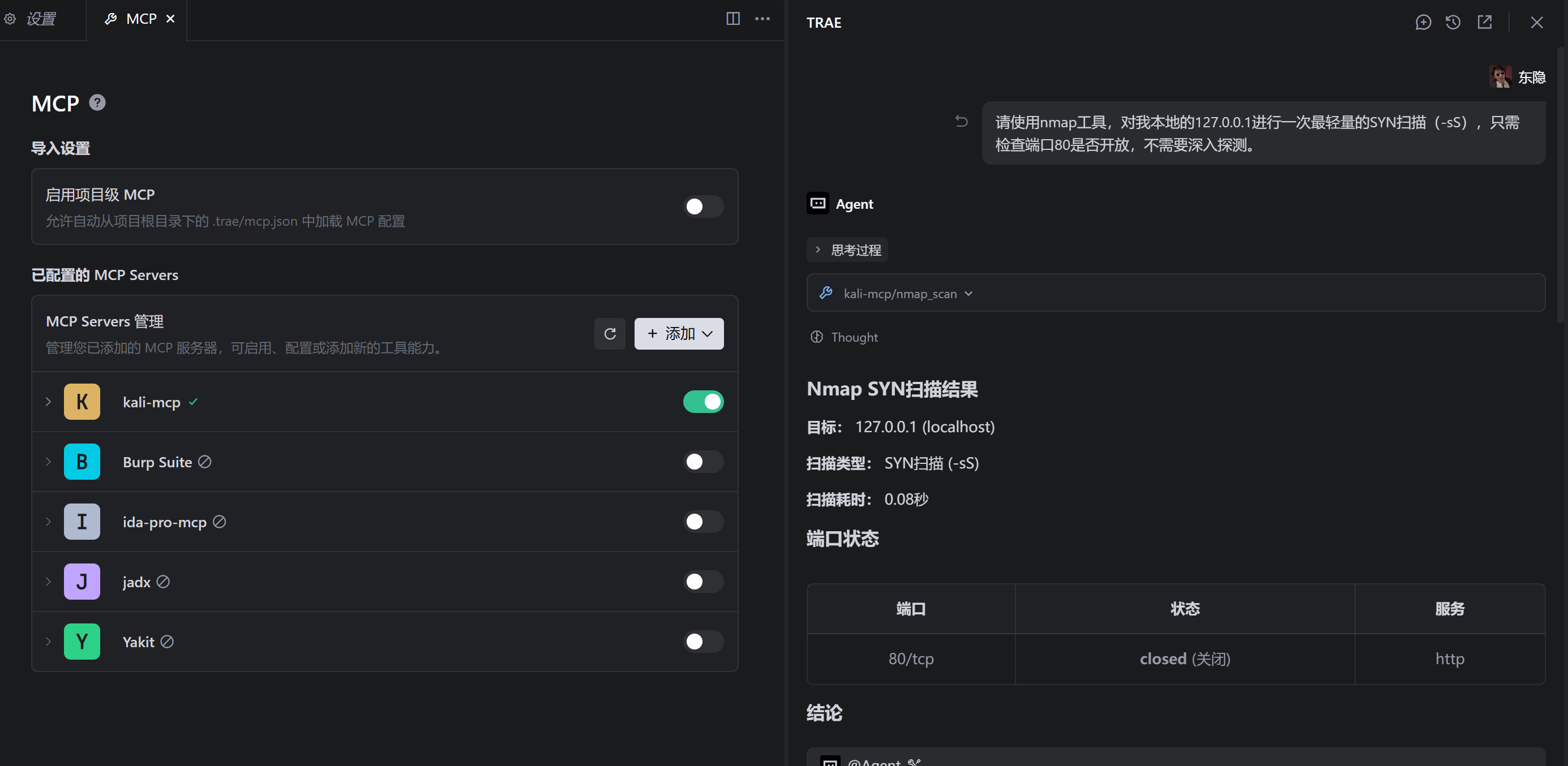Disable the kali-mcp server toggle
Screen dimensions: 1568x766
703,402
